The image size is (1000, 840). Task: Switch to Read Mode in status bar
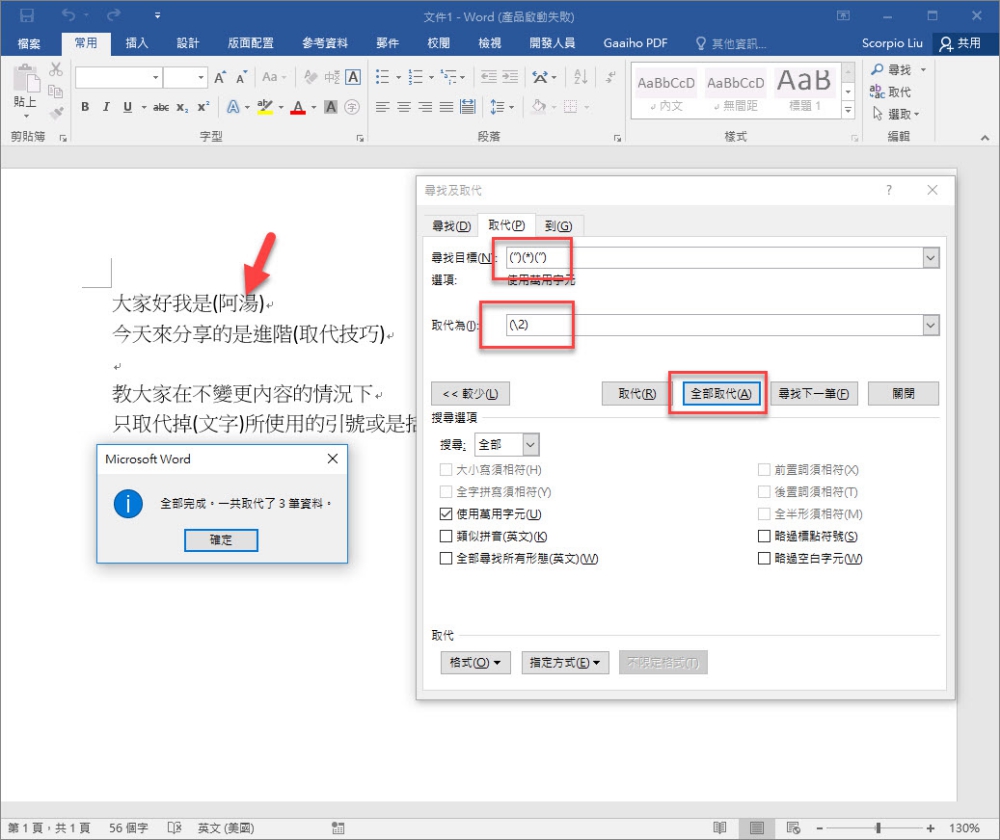[x=720, y=828]
